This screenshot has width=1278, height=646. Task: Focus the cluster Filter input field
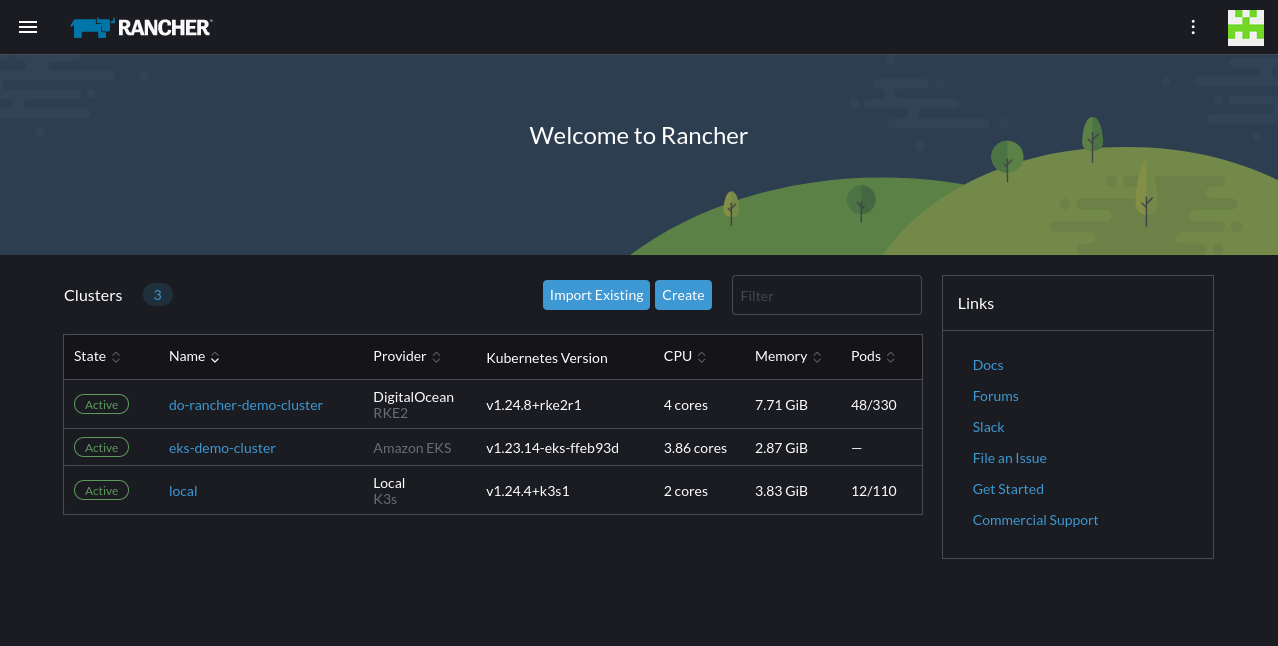tap(826, 295)
